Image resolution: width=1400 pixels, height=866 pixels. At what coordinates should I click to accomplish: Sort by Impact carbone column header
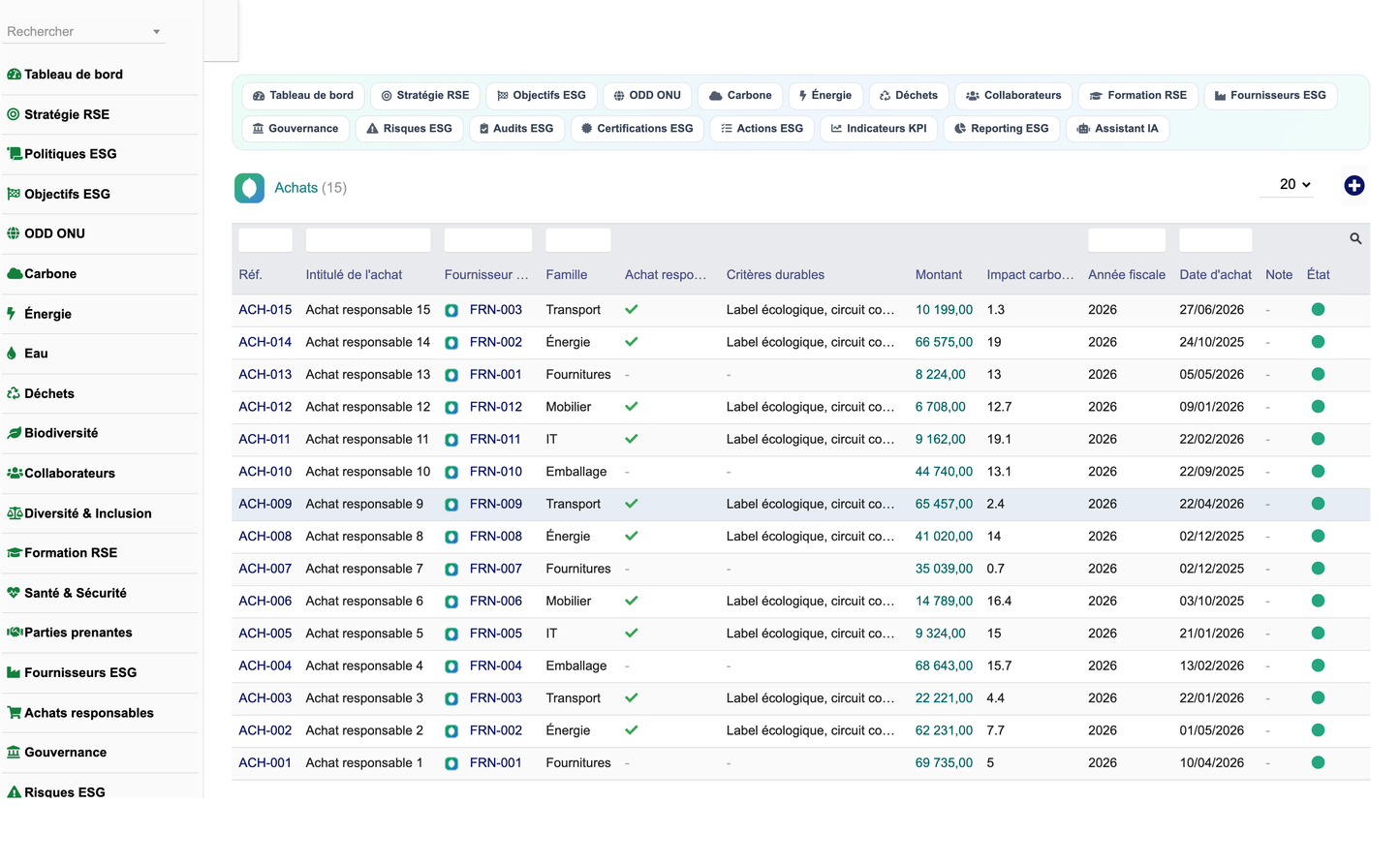(1030, 275)
